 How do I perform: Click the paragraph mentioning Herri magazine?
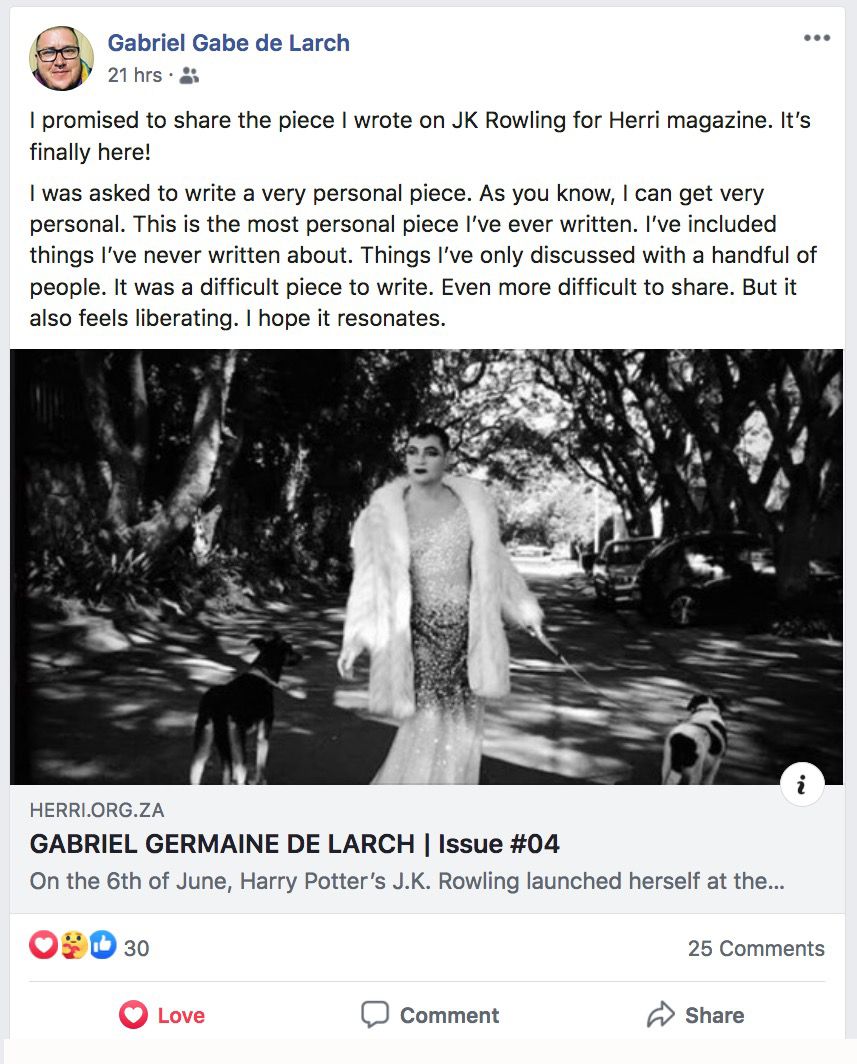[x=420, y=136]
